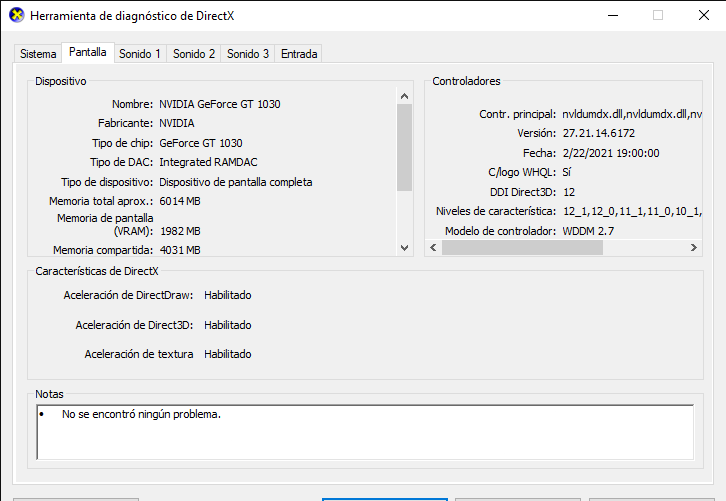Viewport: 726px width, 501px height.
Task: Click "Dispositivo de pantalla completa" value
Action: pos(236,182)
